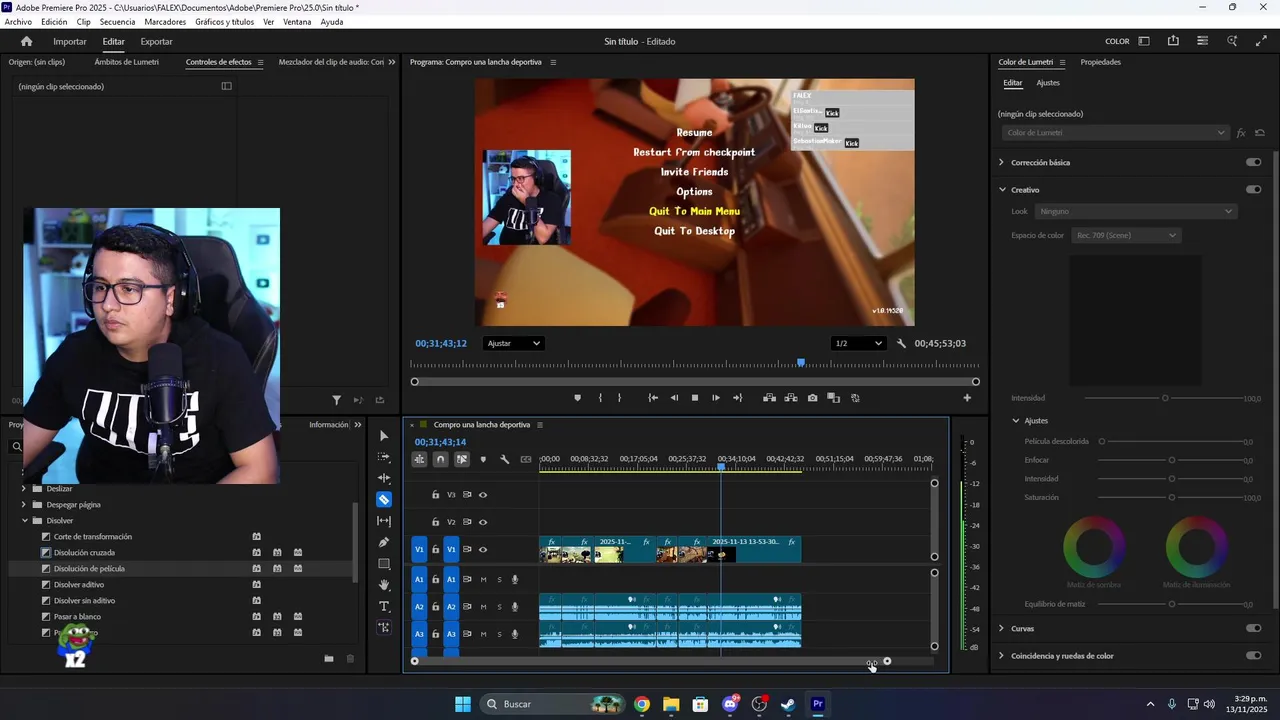
Task: Toggle nest-or-individual-clips insert button
Action: (x=419, y=459)
